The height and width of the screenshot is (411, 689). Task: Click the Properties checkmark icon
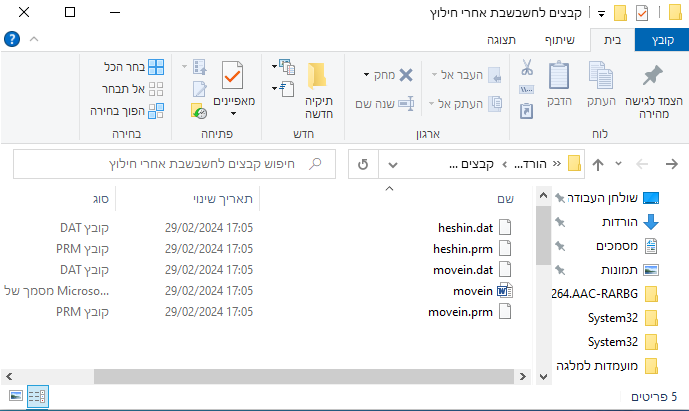coord(233,77)
